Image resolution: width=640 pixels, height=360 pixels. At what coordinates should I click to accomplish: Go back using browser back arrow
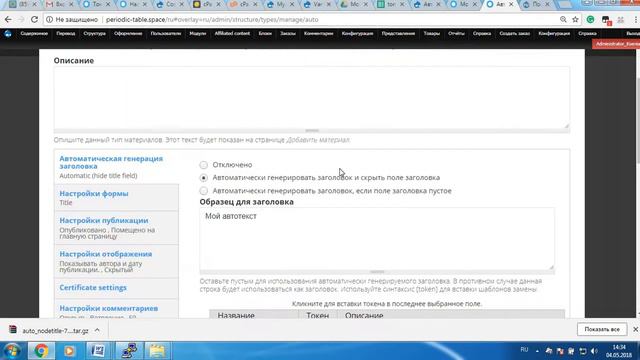pyautogui.click(x=8, y=20)
